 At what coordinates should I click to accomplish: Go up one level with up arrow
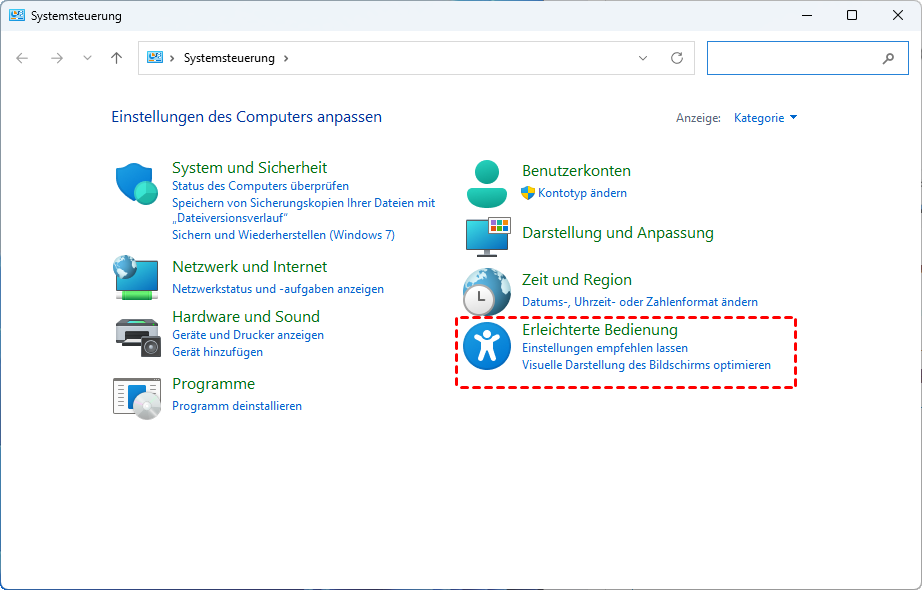tap(116, 58)
